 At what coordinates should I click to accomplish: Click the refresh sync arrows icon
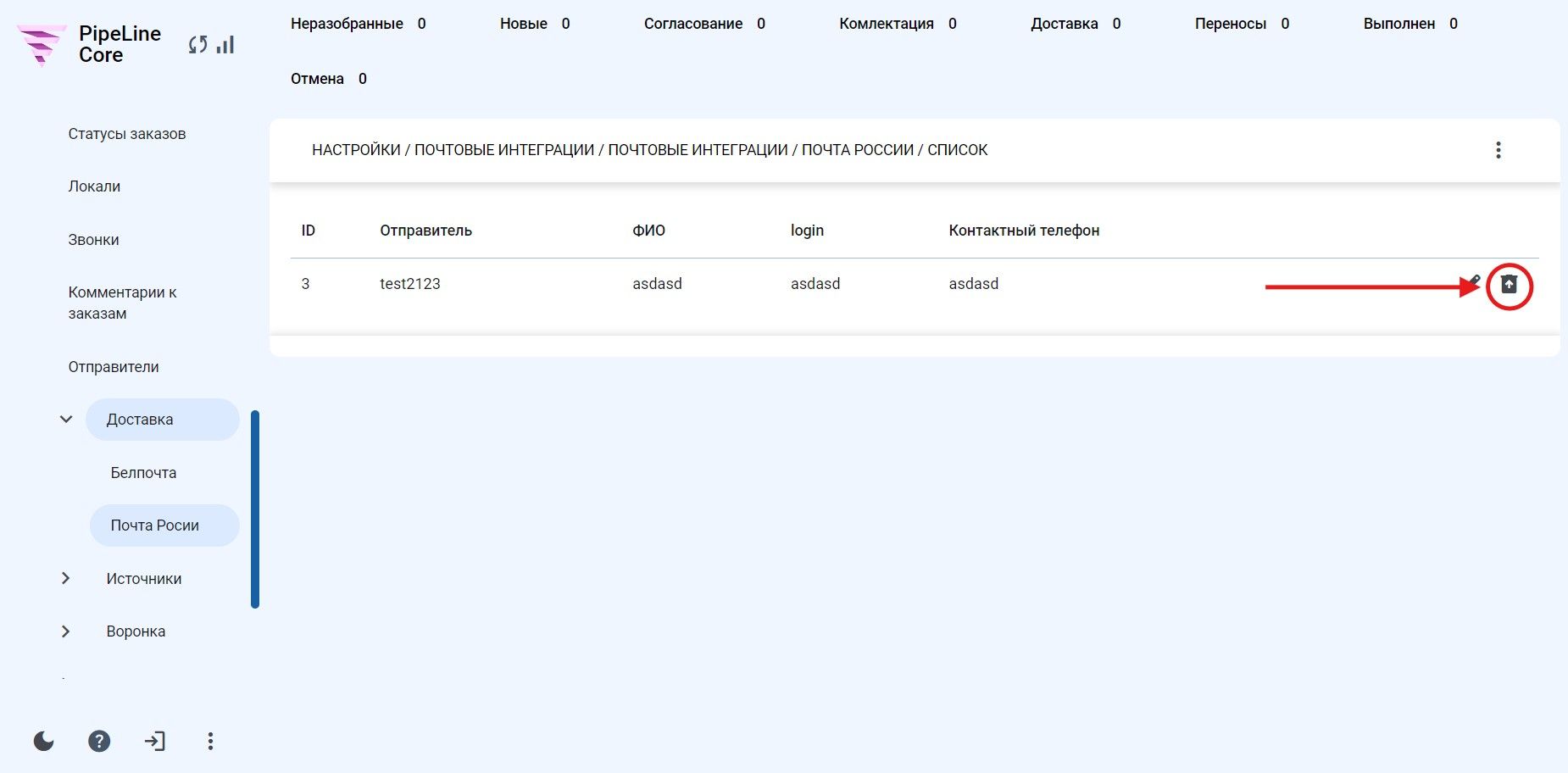click(x=197, y=45)
